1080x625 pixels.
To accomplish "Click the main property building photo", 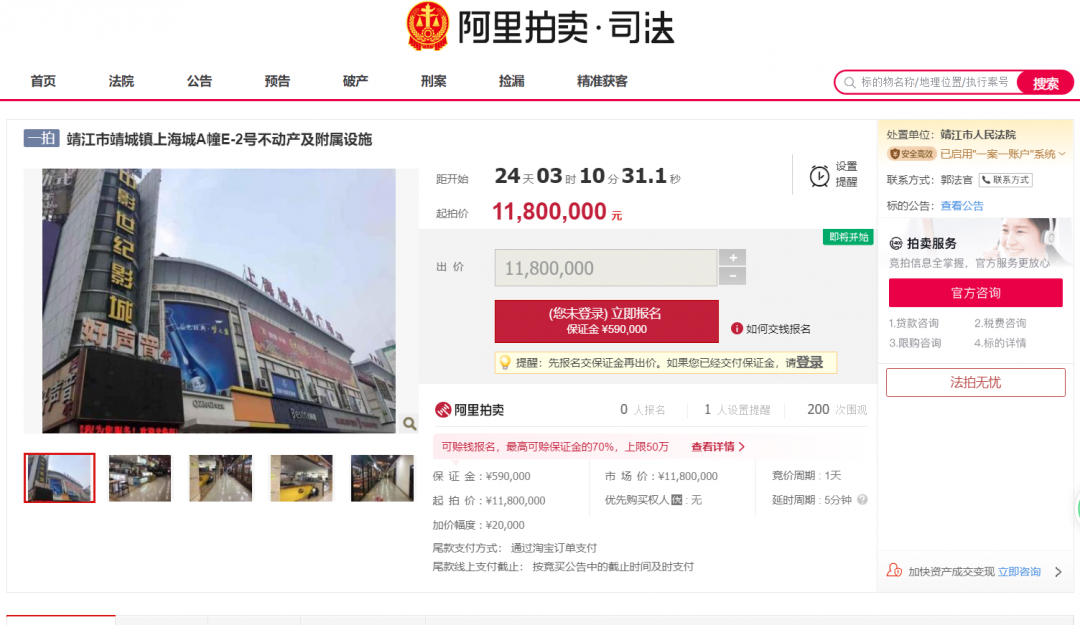I will tap(219, 301).
